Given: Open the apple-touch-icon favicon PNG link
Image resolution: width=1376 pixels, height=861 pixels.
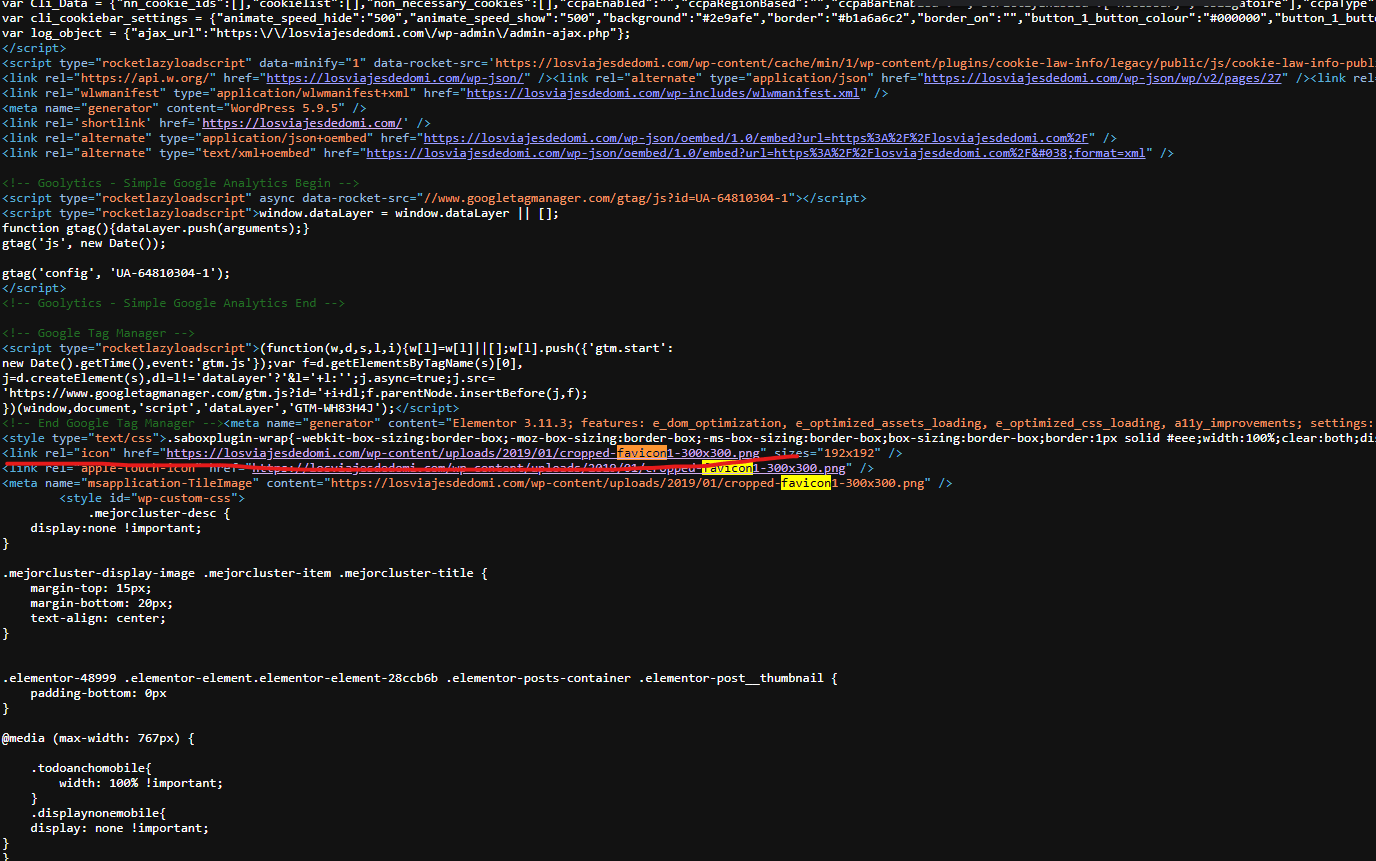Looking at the screenshot, I should pyautogui.click(x=549, y=468).
